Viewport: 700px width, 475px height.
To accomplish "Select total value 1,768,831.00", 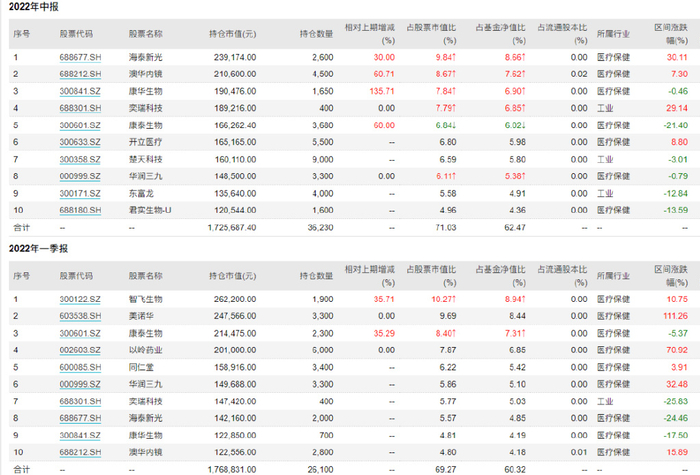I will pyautogui.click(x=232, y=470).
